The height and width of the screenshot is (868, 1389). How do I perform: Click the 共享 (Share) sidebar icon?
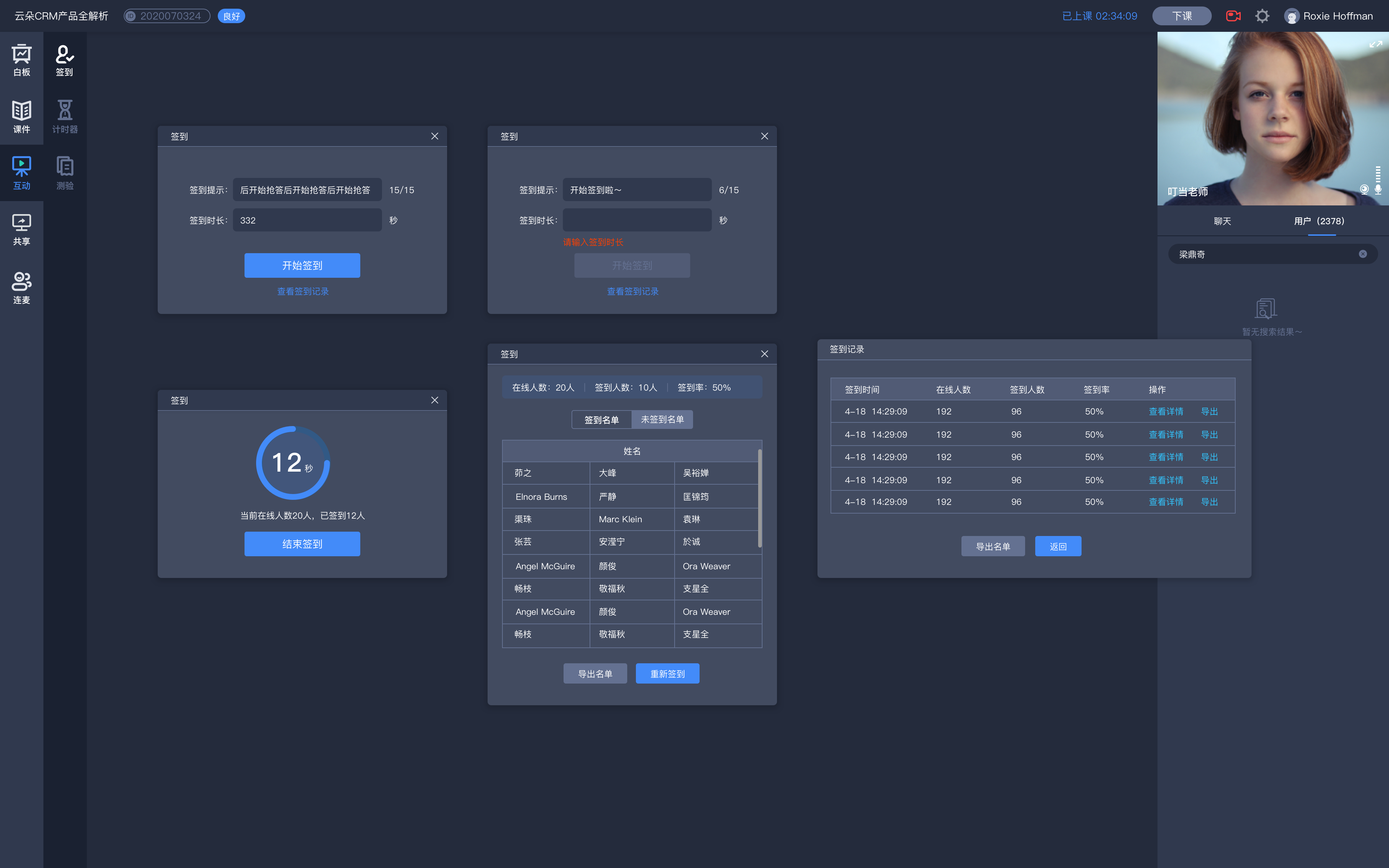22,228
